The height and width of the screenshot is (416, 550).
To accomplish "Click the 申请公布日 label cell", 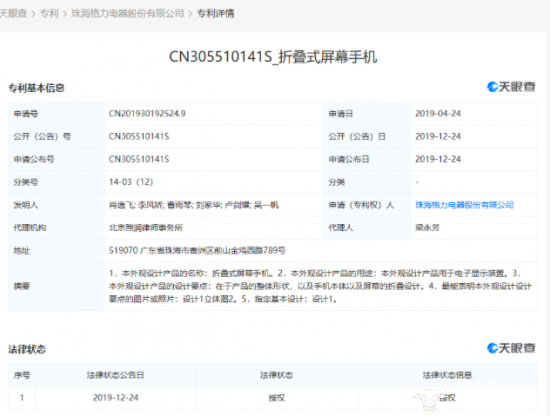I will pyautogui.click(x=367, y=159).
